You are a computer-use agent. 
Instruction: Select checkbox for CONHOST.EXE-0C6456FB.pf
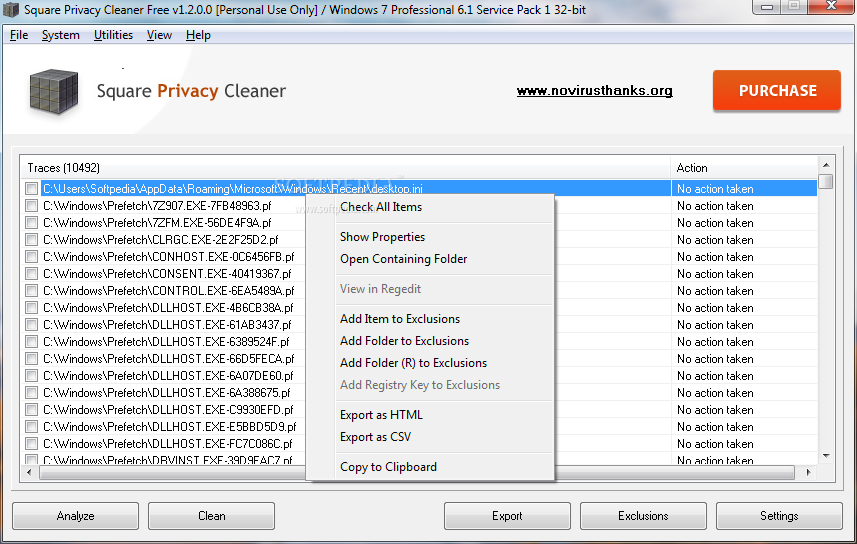pyautogui.click(x=31, y=256)
